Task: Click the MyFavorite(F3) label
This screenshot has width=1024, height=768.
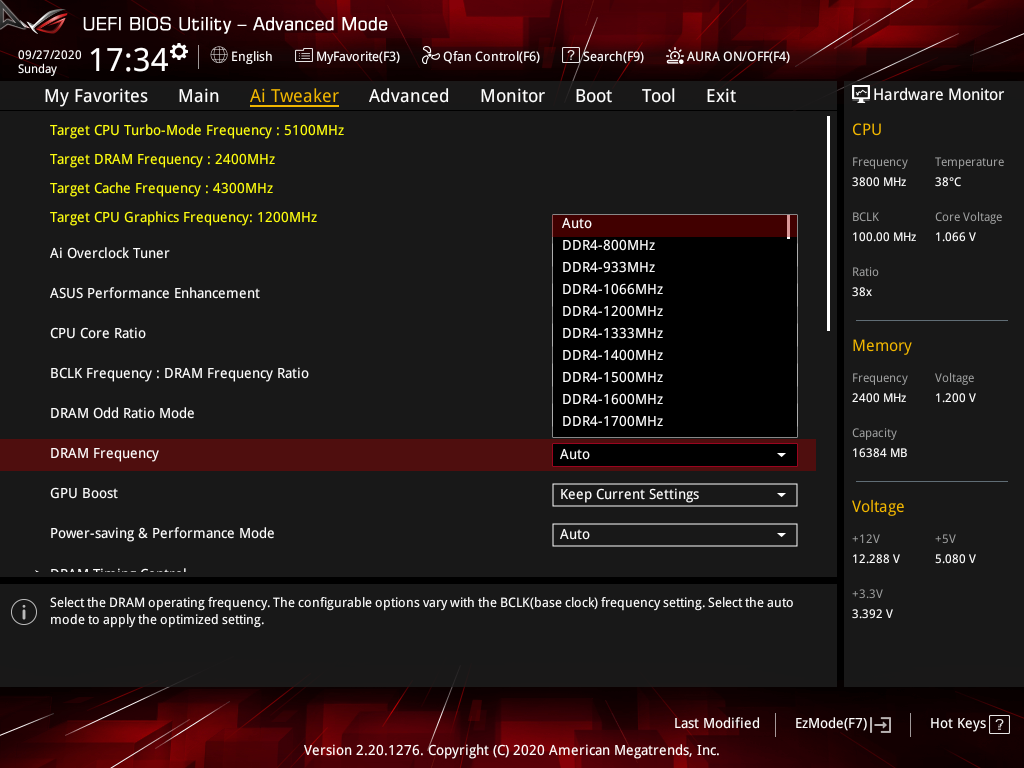Action: (x=358, y=56)
